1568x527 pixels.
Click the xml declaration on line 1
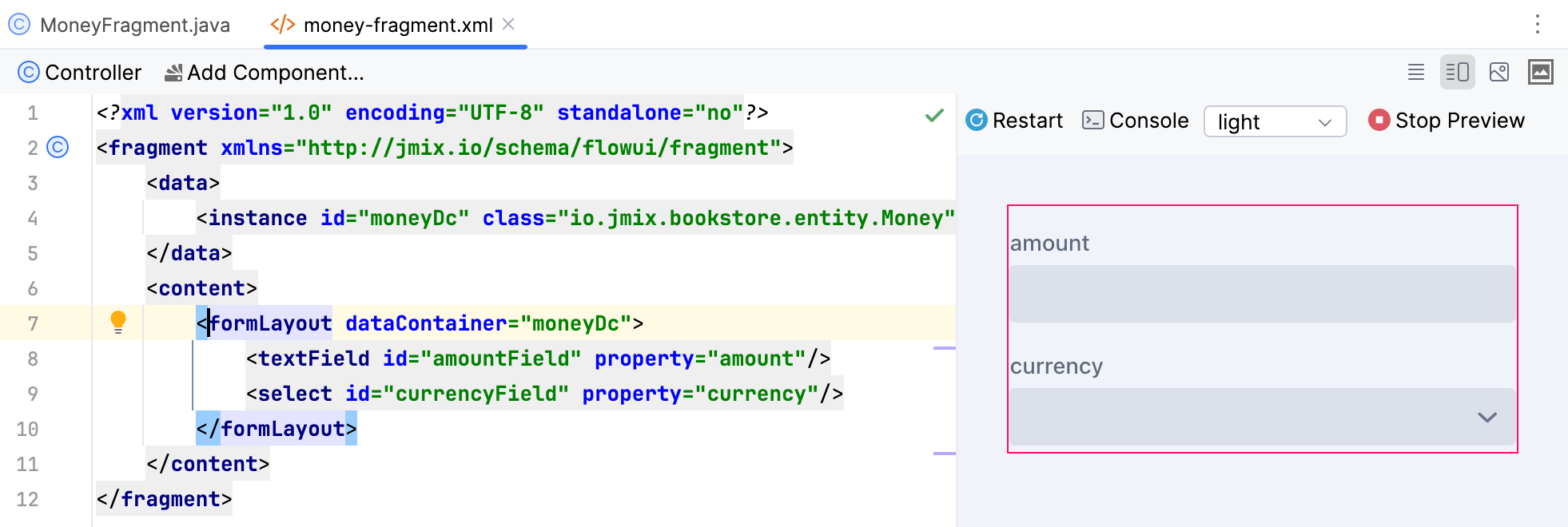(x=432, y=113)
